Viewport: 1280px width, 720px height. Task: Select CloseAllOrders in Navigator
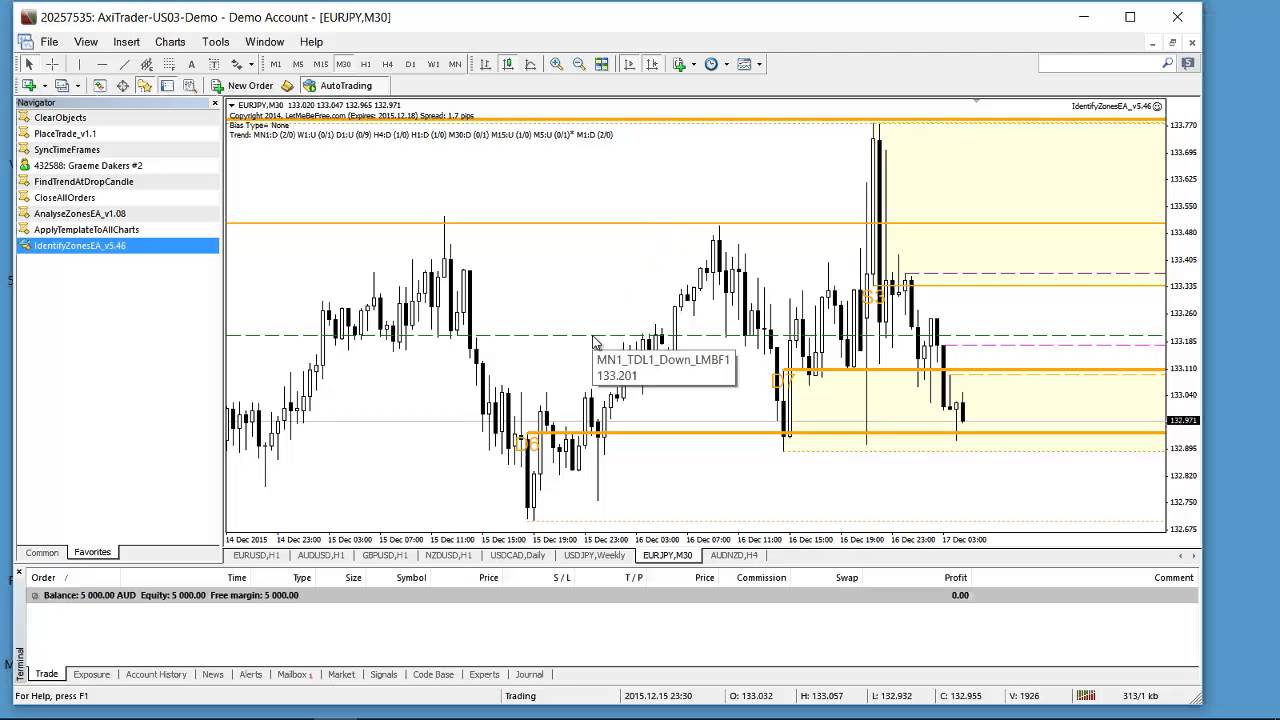pyautogui.click(x=65, y=197)
